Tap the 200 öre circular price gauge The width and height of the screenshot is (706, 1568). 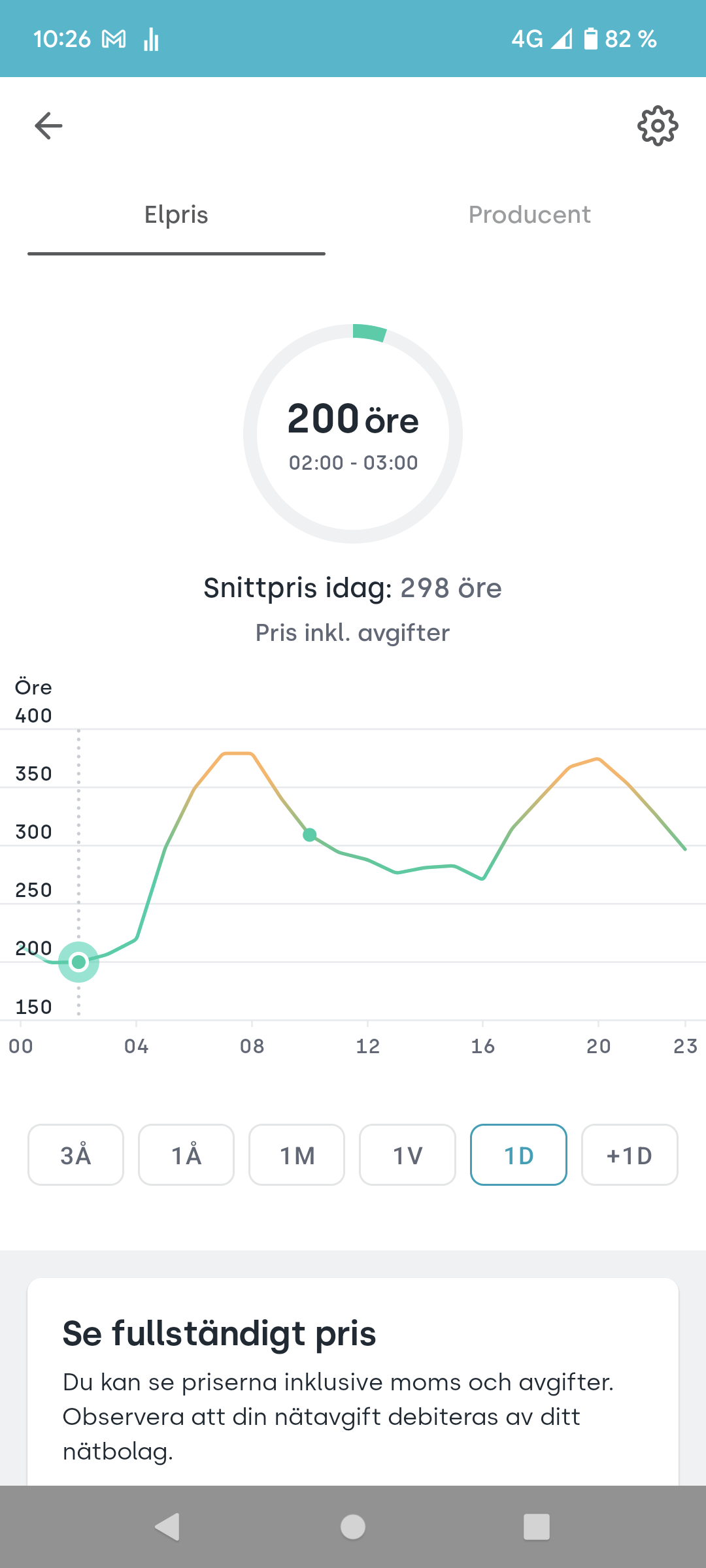pyautogui.click(x=353, y=433)
